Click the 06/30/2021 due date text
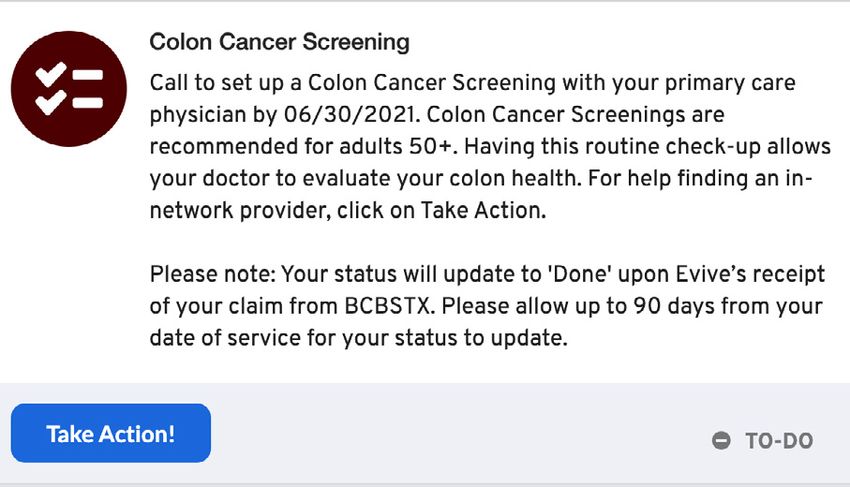This screenshot has height=487, width=850. click(x=349, y=114)
